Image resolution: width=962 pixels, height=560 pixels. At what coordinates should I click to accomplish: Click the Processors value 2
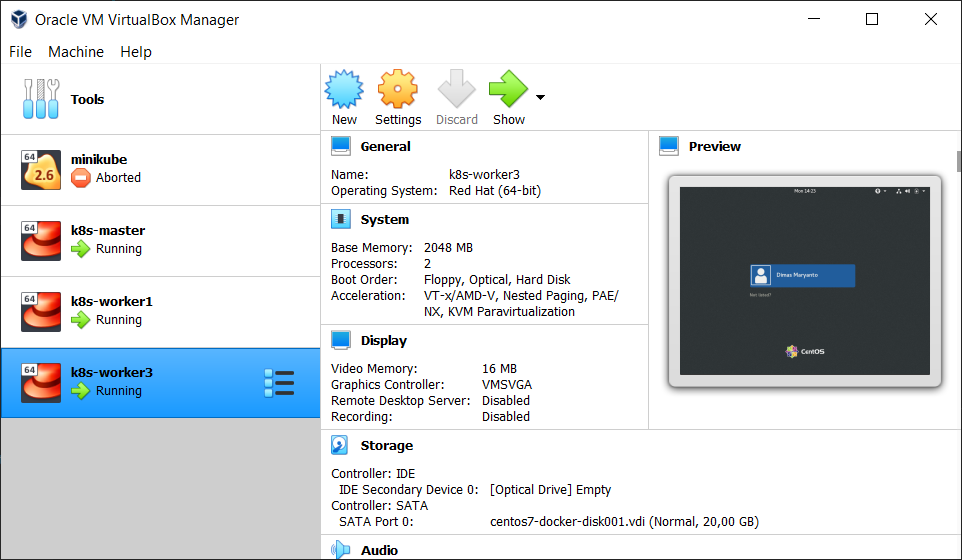click(x=427, y=264)
